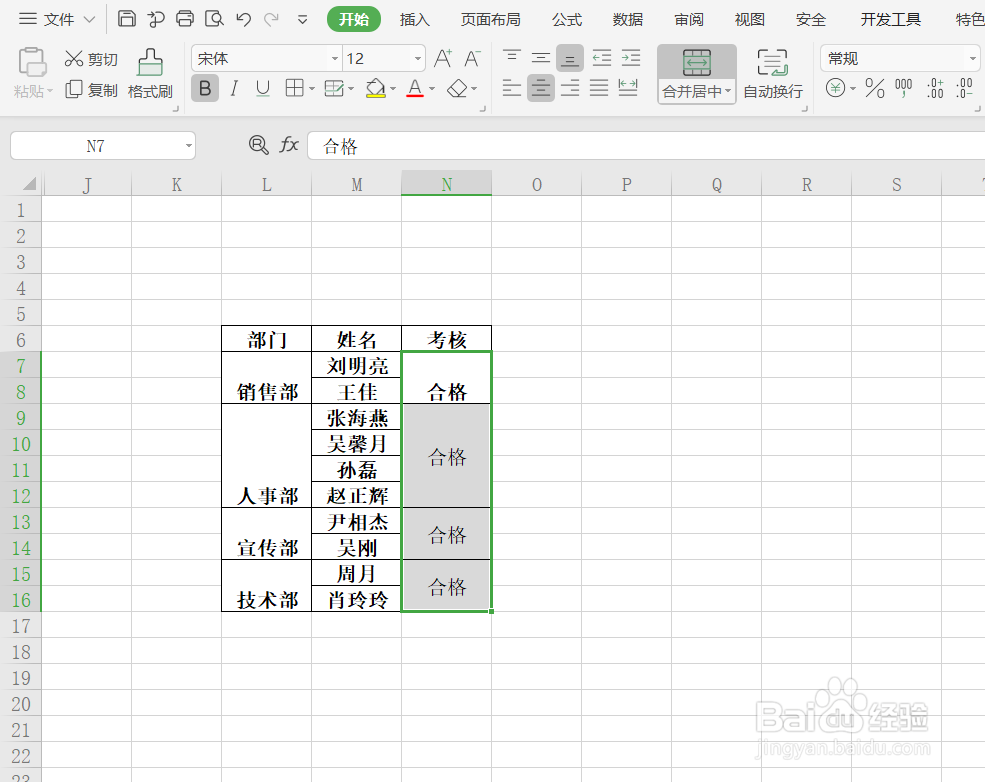Switch to the 公式 (Formulas) tab
This screenshot has height=782, width=985.
tap(567, 19)
